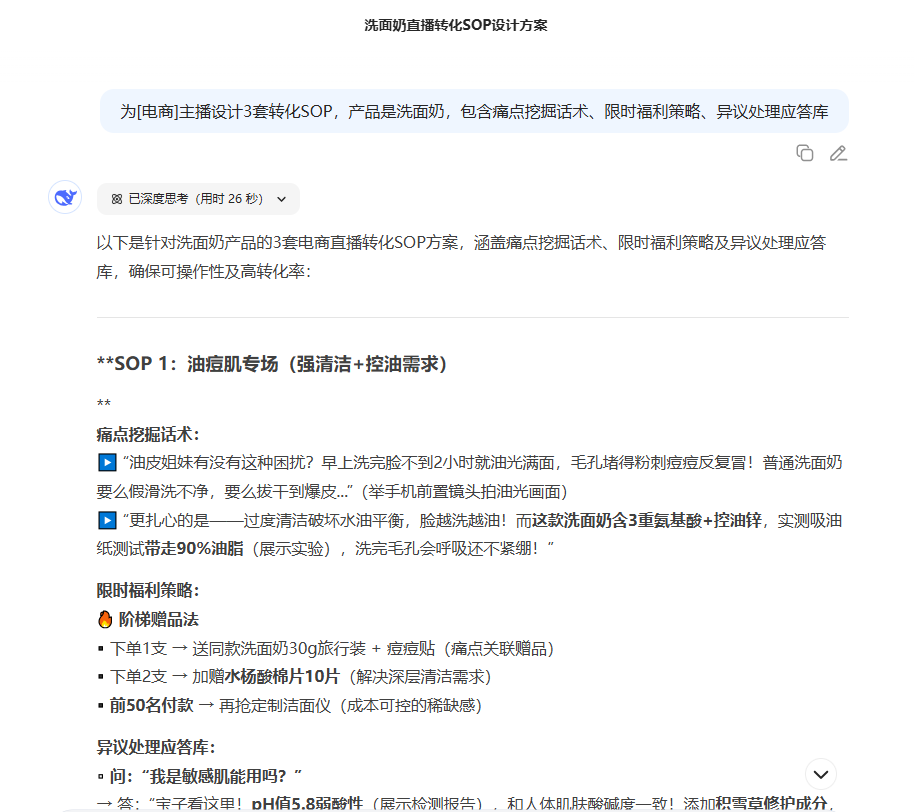Copy the user's prompt message

point(805,153)
